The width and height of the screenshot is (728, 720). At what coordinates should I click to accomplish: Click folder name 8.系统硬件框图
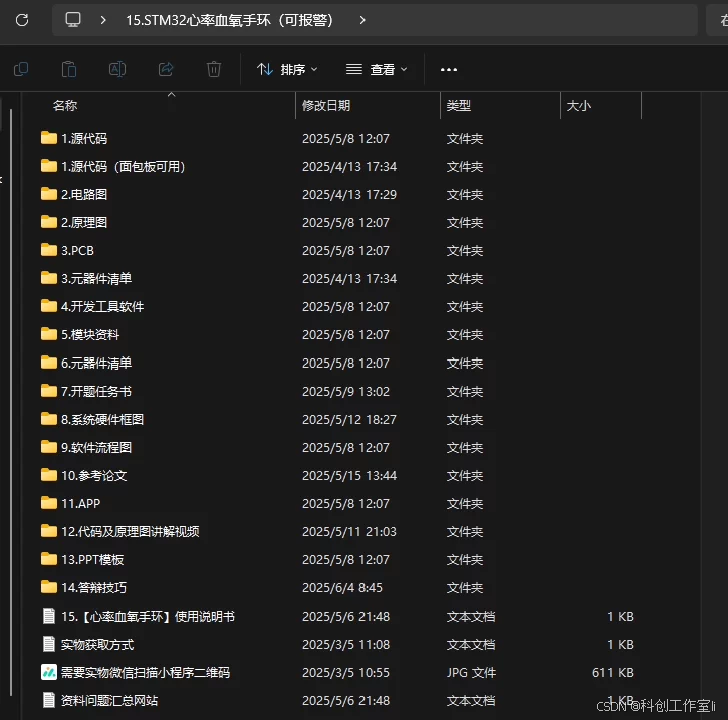tap(103, 419)
